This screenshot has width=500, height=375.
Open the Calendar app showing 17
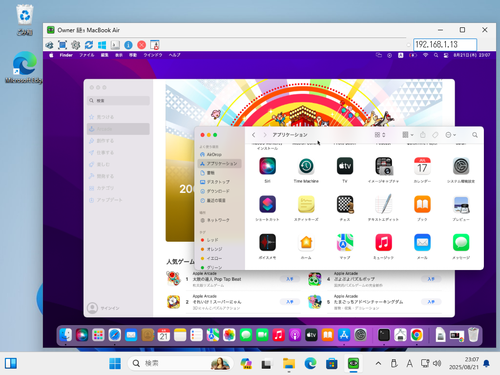point(422,166)
